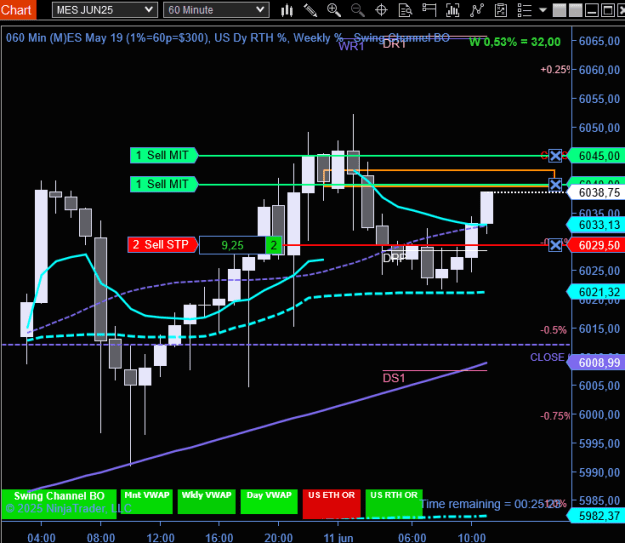
Task: Click the WR1 level label
Action: [x=352, y=46]
